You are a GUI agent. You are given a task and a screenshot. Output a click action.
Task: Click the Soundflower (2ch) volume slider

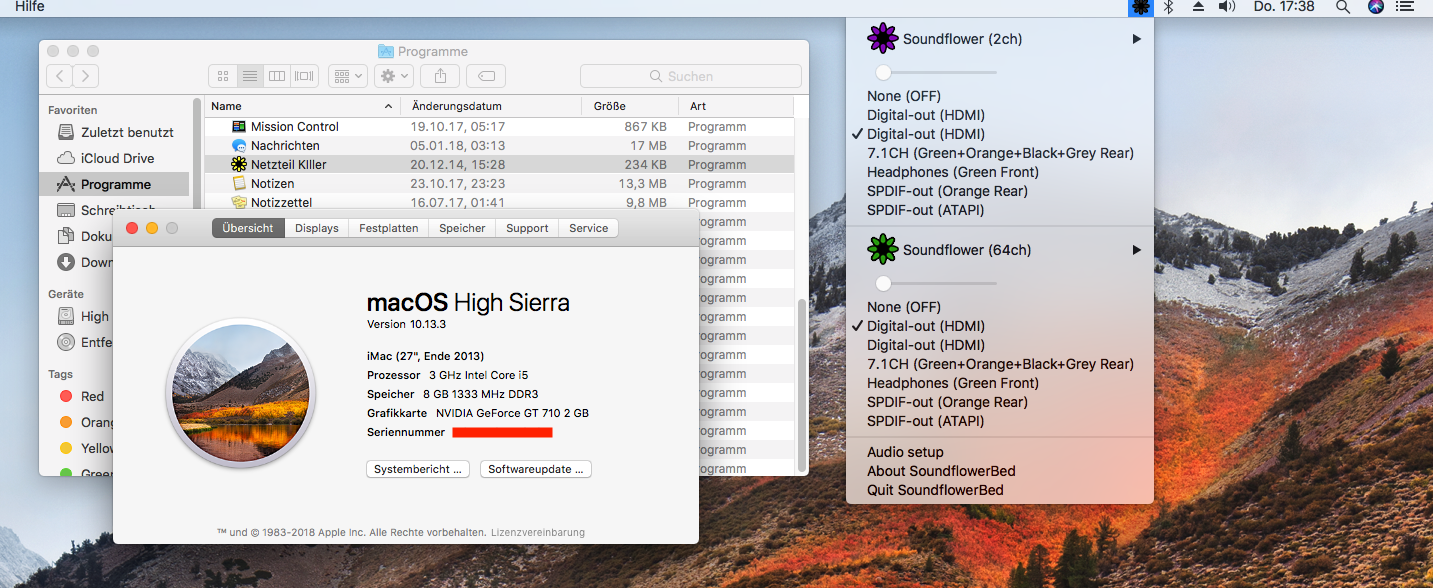(935, 72)
